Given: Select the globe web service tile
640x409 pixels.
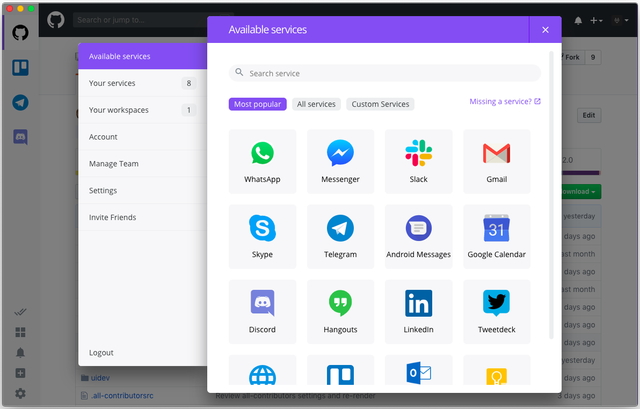Looking at the screenshot, I should (x=262, y=370).
